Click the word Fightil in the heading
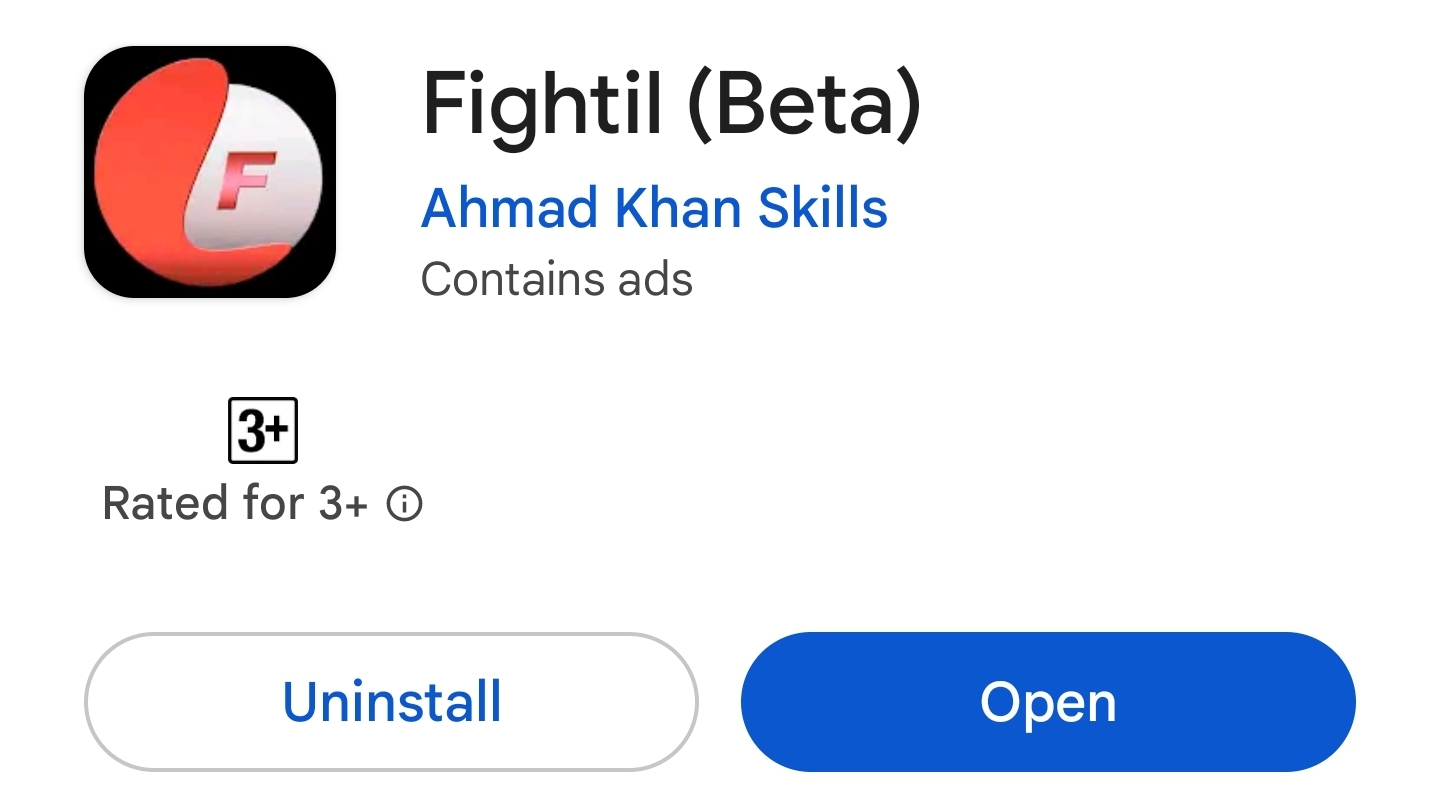The height and width of the screenshot is (809, 1440). (542, 104)
